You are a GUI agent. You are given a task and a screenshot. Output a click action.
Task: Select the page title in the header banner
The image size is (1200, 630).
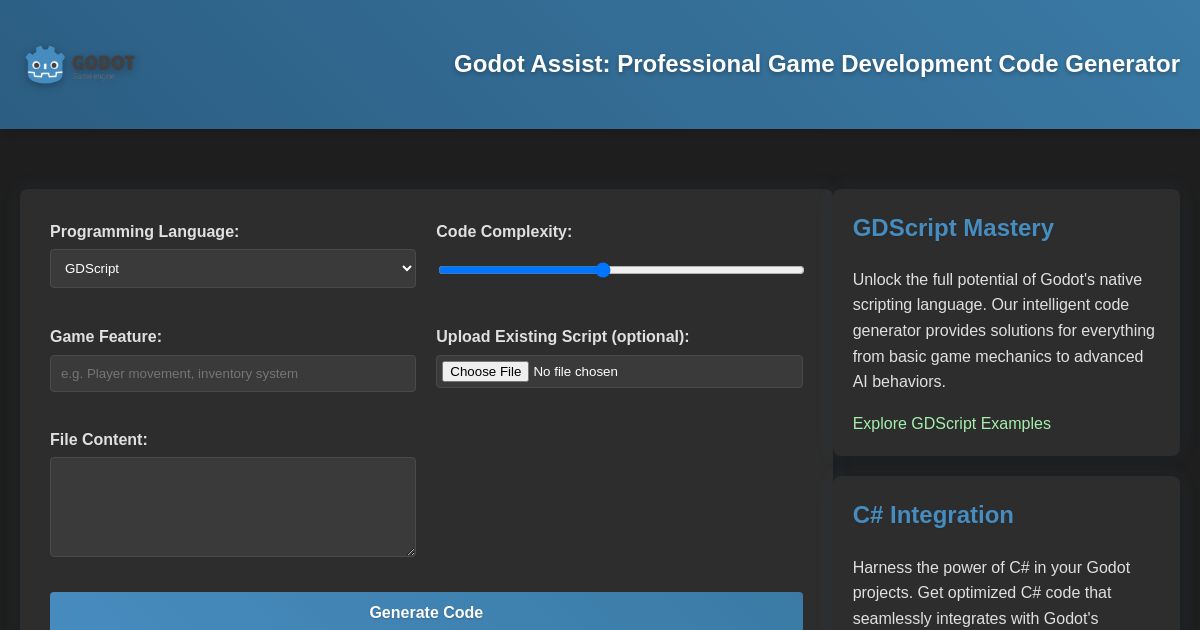[x=817, y=64]
